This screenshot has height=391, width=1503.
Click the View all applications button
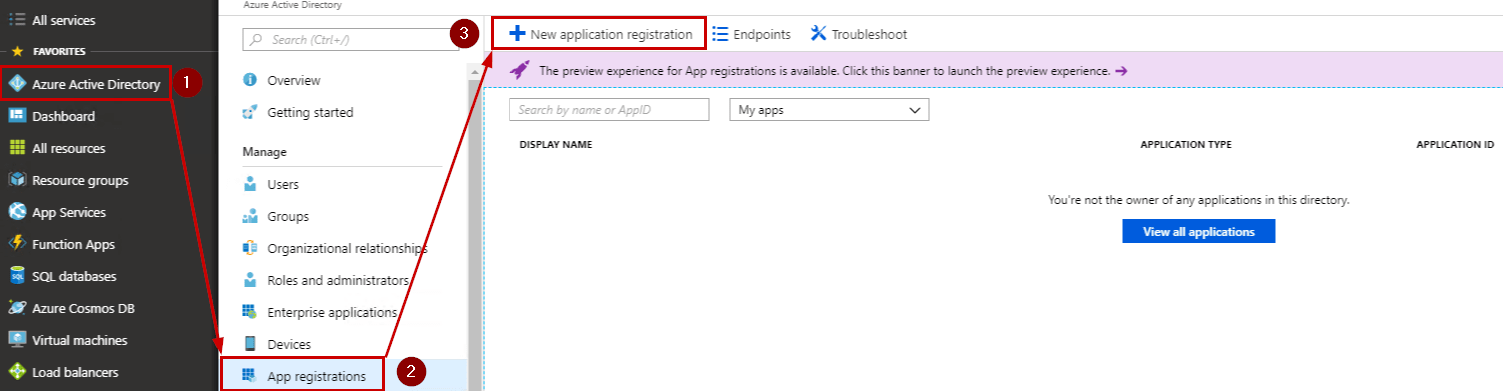pyautogui.click(x=1199, y=232)
